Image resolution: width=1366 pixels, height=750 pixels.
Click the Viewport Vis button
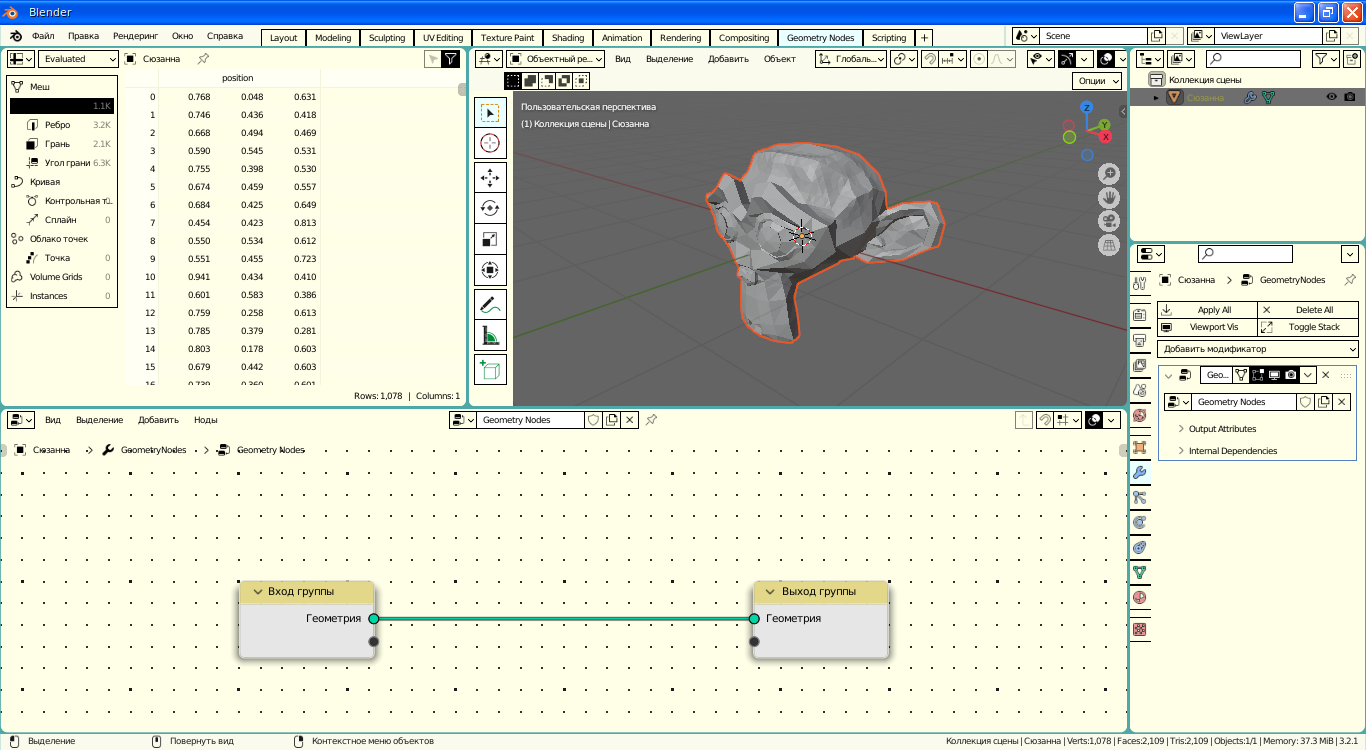(x=1207, y=327)
